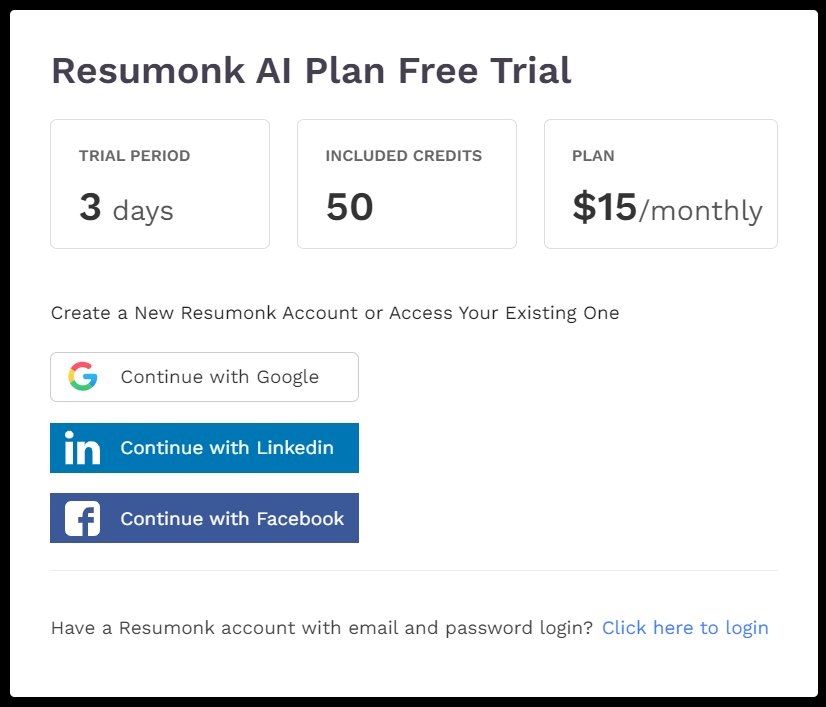Click the $15 price value
The width and height of the screenshot is (826, 707).
[605, 207]
